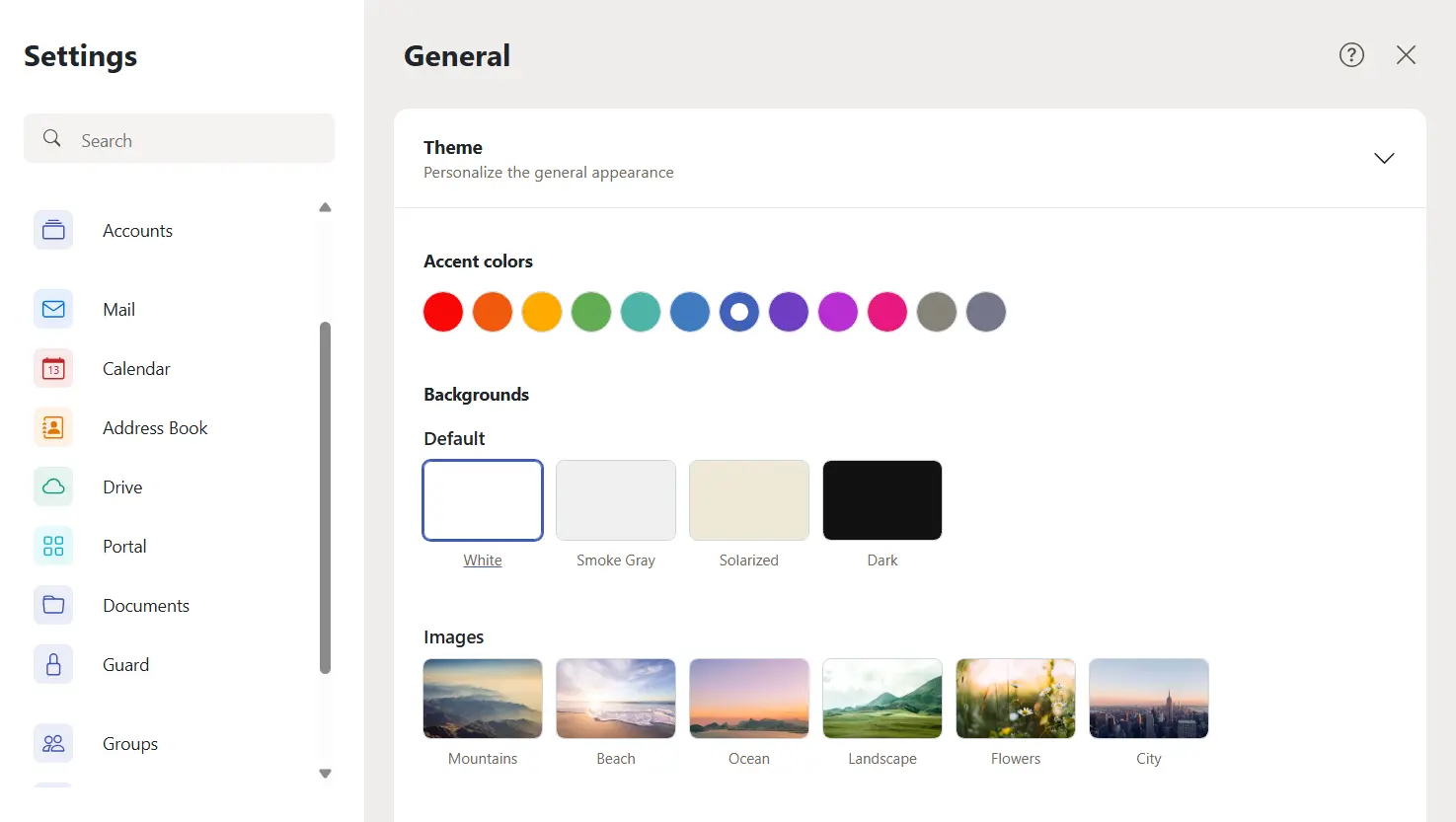Select the White default background
The height and width of the screenshot is (822, 1456).
coord(483,500)
